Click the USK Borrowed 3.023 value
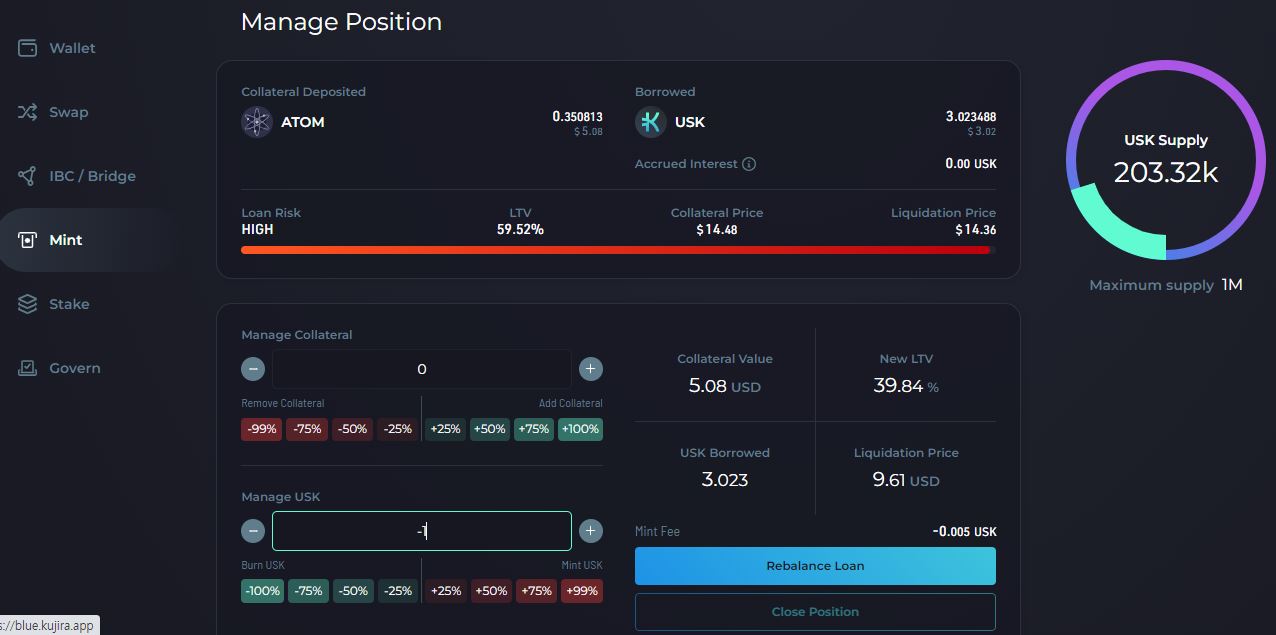The height and width of the screenshot is (635, 1276). (x=725, y=480)
